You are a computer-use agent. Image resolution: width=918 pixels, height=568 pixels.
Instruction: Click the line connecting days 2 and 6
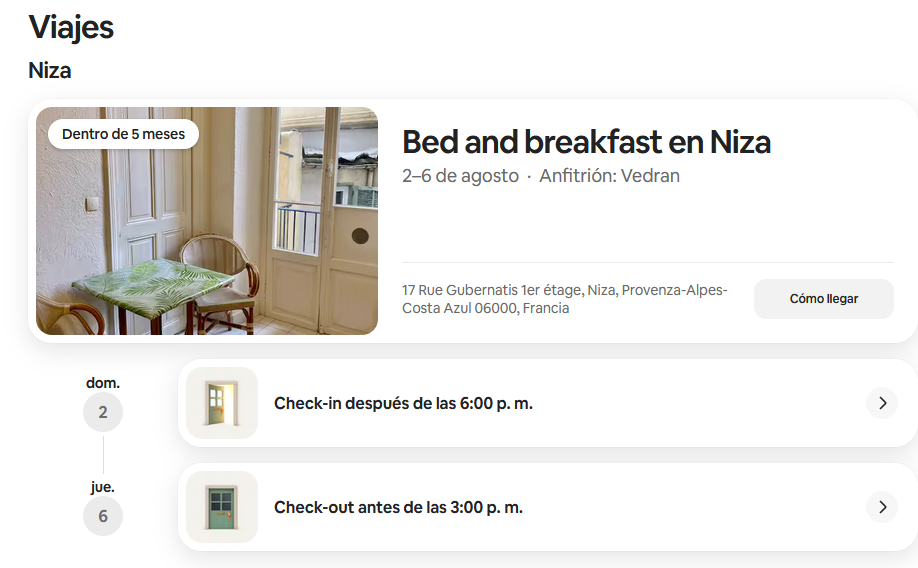pos(103,454)
